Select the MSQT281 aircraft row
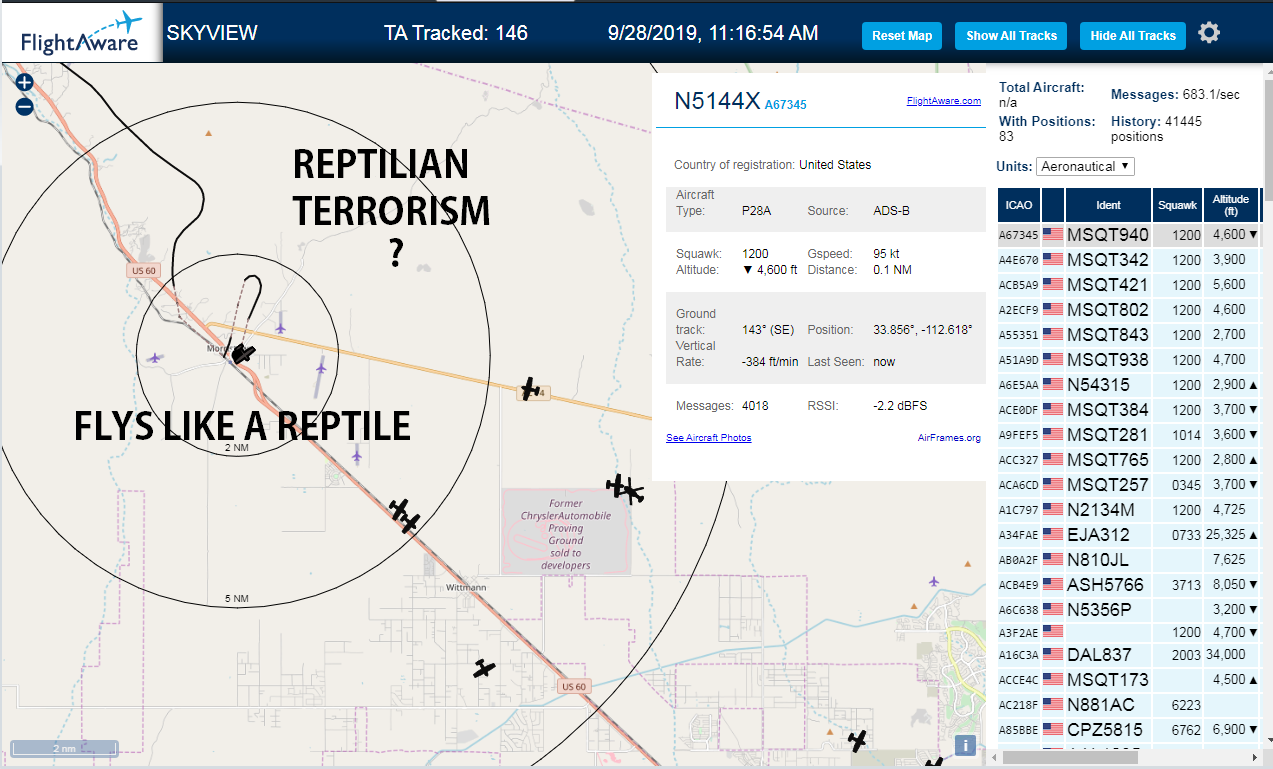Viewport: 1273px width, 769px height. [x=1129, y=435]
